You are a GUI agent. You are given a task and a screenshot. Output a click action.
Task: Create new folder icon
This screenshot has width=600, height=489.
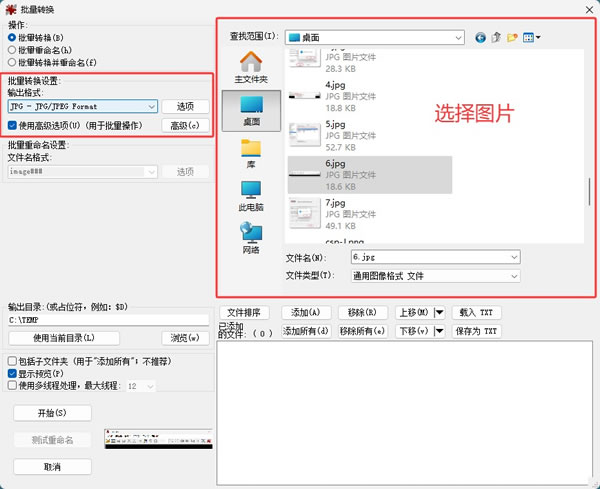(512, 37)
